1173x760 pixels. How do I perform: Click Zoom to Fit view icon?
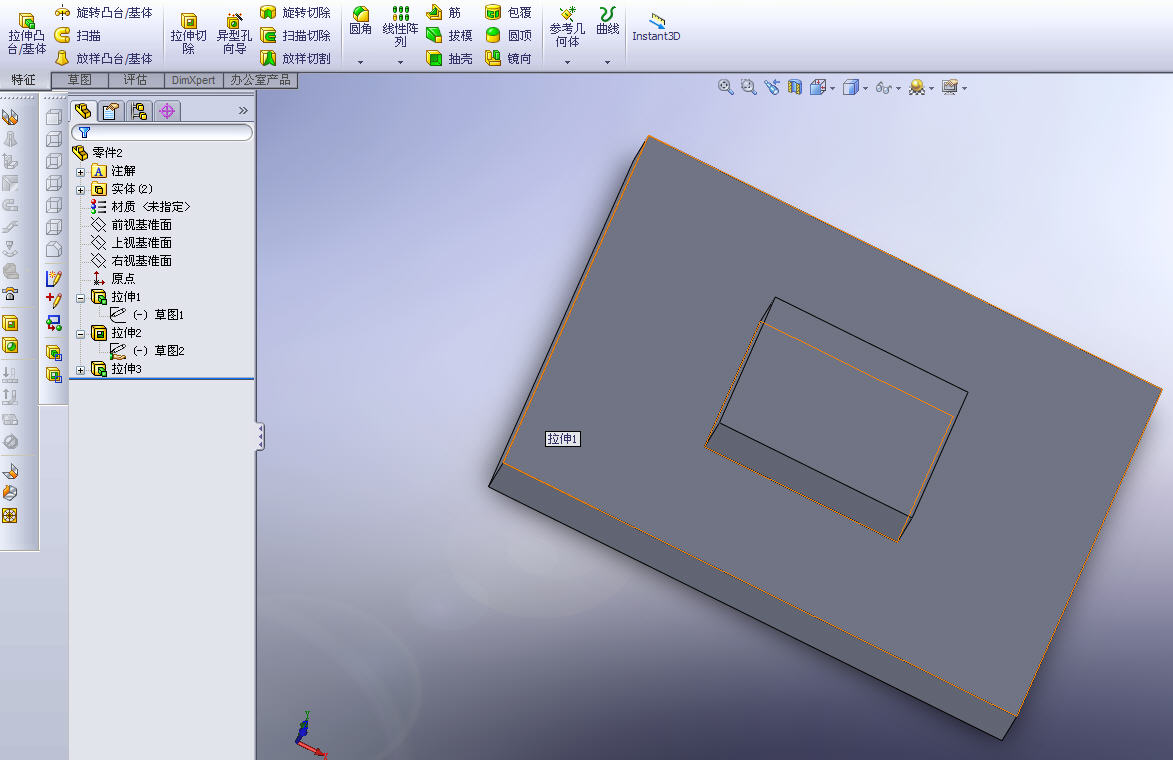click(x=725, y=88)
